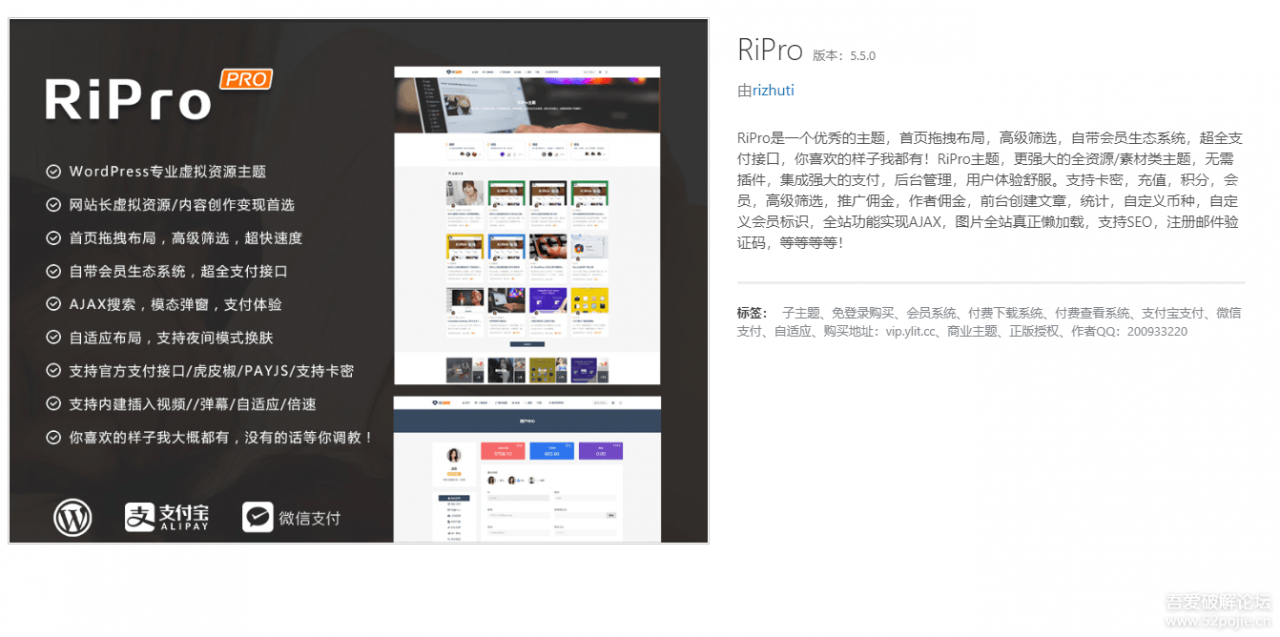Click the 作者QQ: 200933220 tag text
1280x637 pixels.
coord(1129,331)
